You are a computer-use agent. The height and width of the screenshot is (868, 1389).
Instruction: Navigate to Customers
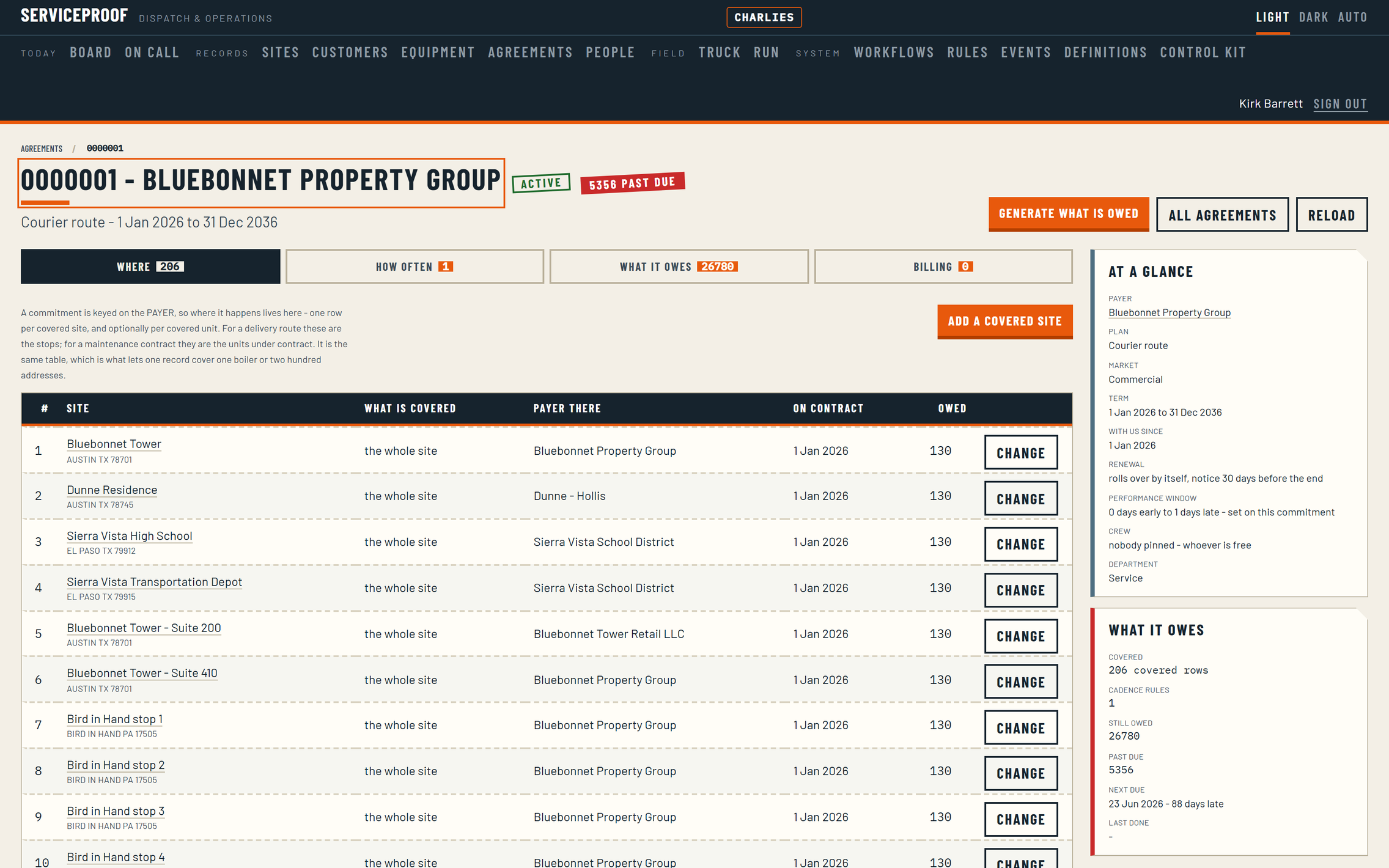click(x=350, y=53)
